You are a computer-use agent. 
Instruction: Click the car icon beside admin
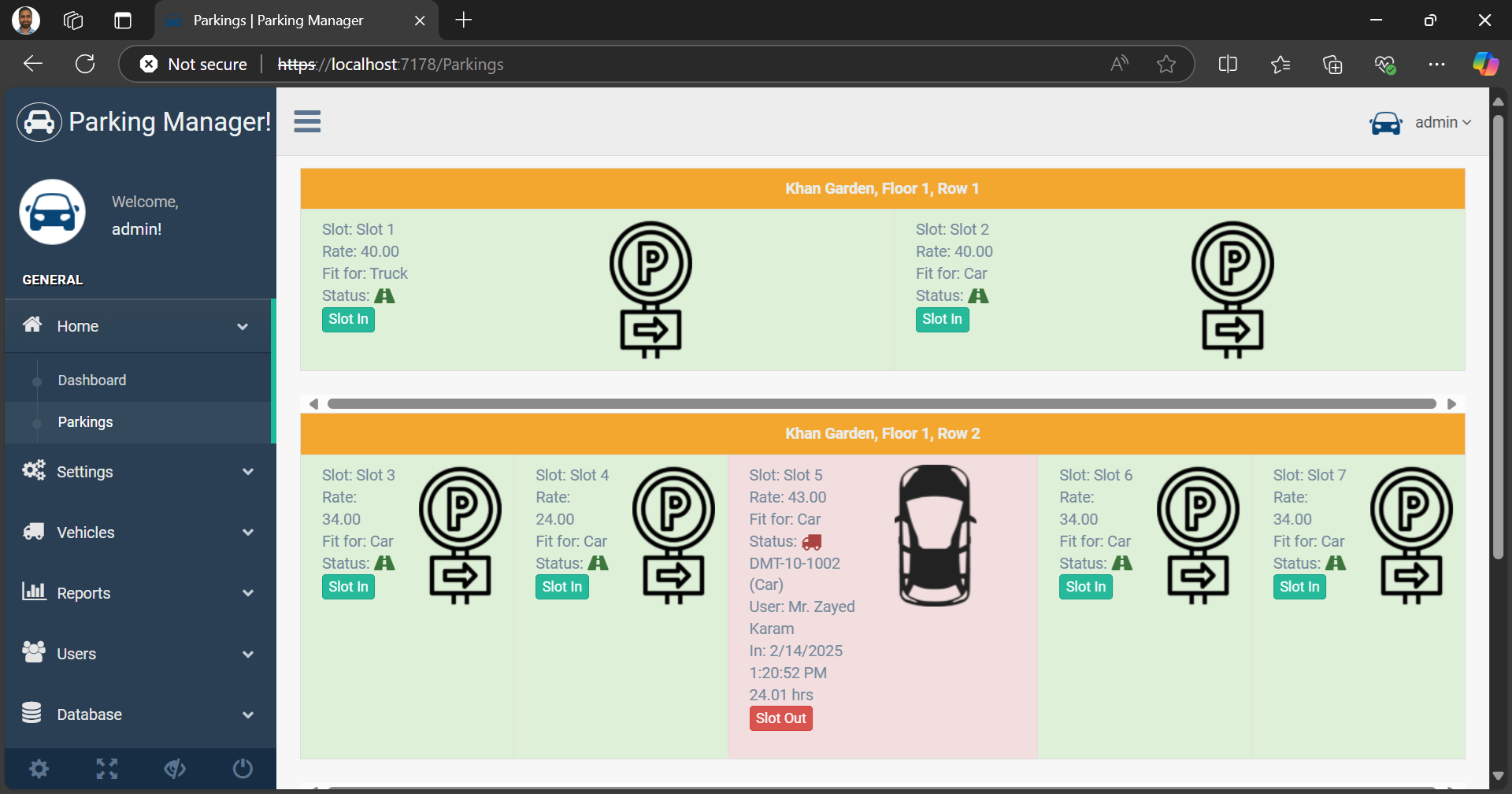[1386, 123]
